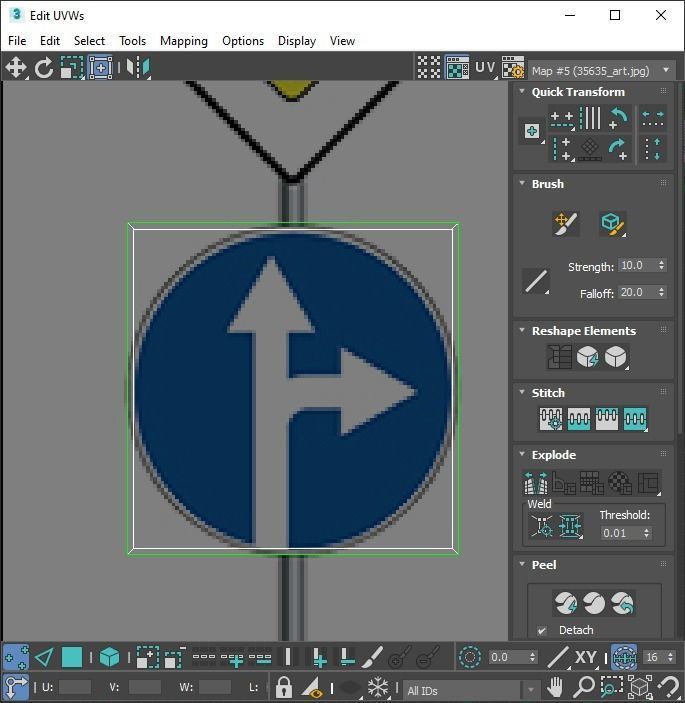The height and width of the screenshot is (703, 685).
Task: Click the Linear Align vertical bars icon
Action: 590,118
